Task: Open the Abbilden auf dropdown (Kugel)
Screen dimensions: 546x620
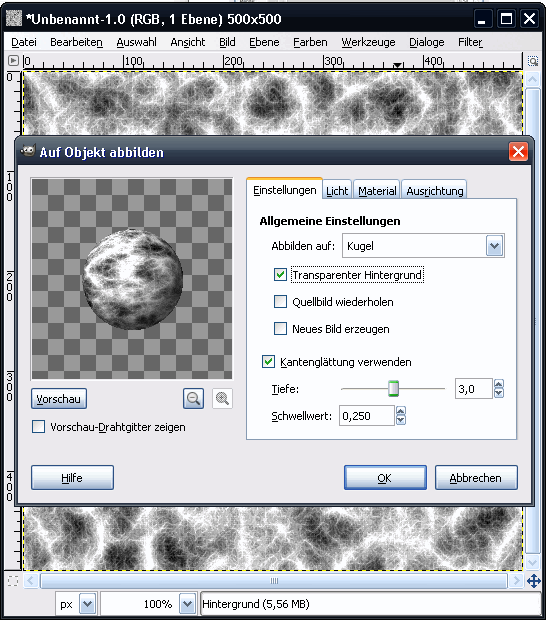Action: click(423, 246)
